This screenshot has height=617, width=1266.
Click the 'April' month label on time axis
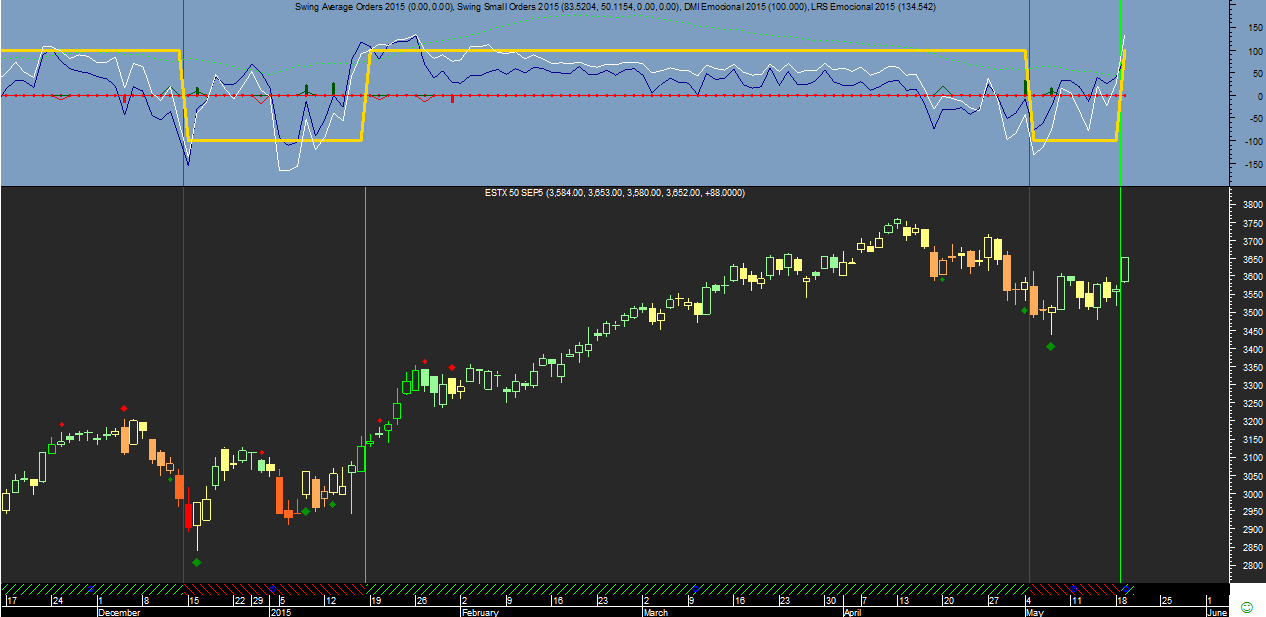point(851,611)
